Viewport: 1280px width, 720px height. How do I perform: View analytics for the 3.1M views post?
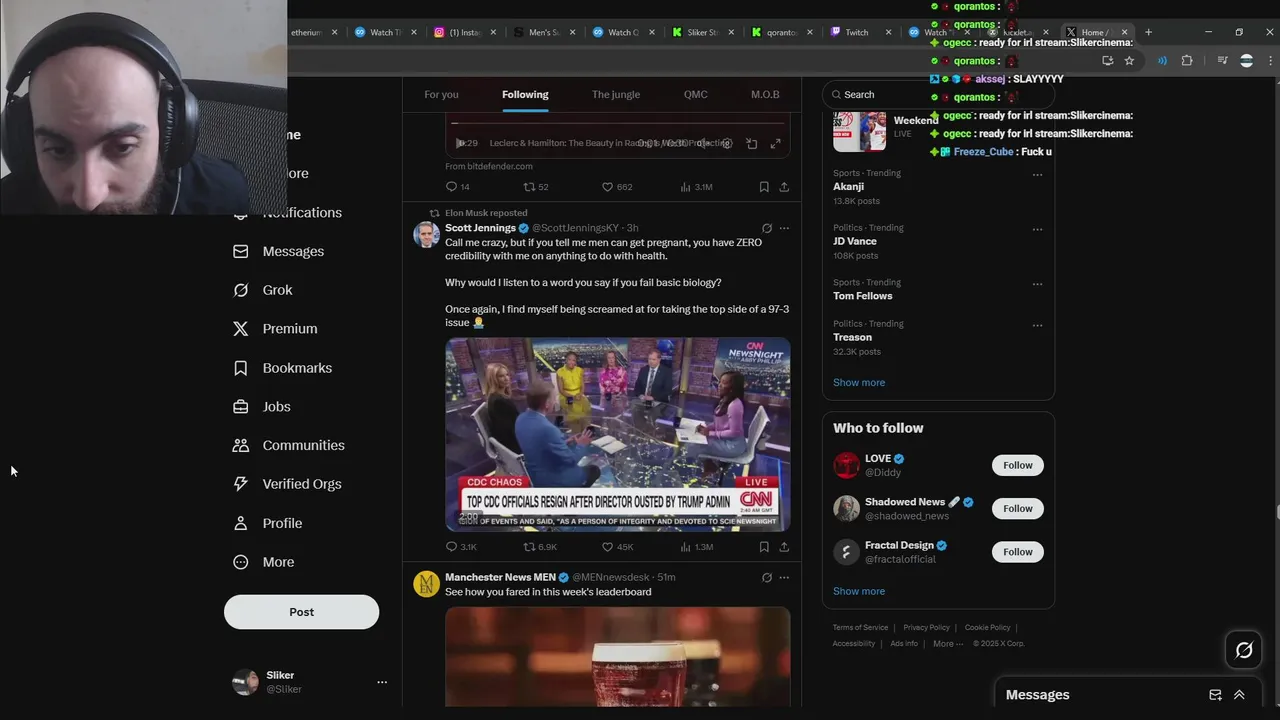(x=696, y=187)
